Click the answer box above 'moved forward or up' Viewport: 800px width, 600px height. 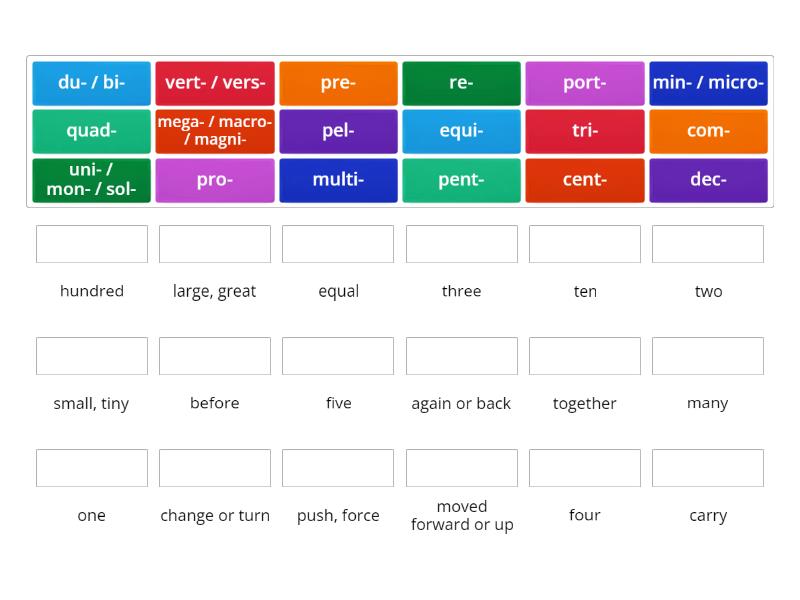(461, 467)
